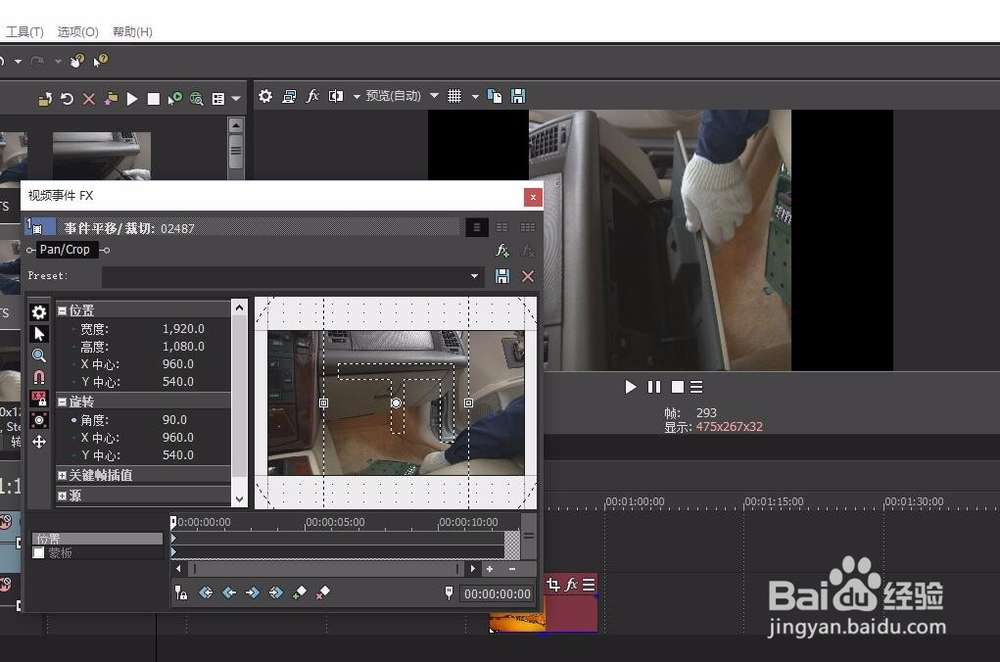The image size is (1000, 662).
Task: Click preview on external monitor icon
Action: pos(289,96)
